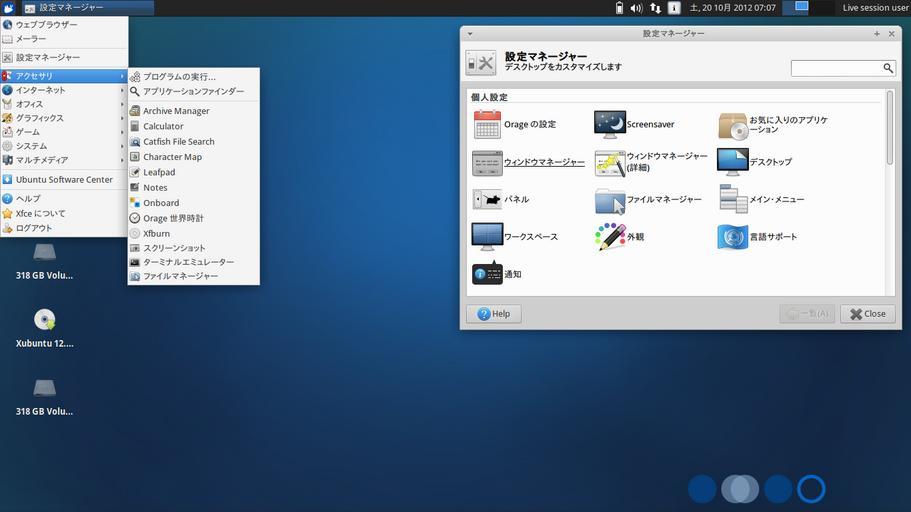
Task: Open the Xubuntu disc icon on the desktop
Action: tap(44, 320)
